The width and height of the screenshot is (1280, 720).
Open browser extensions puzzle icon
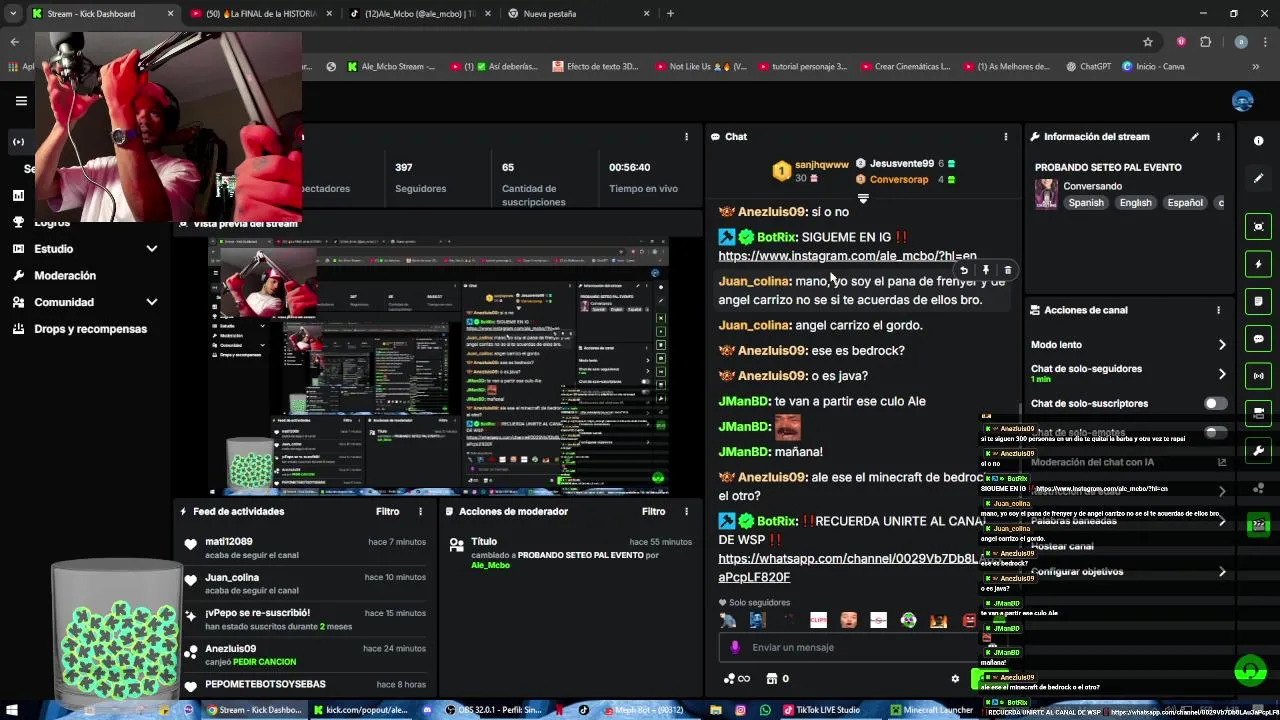pyautogui.click(x=1205, y=41)
